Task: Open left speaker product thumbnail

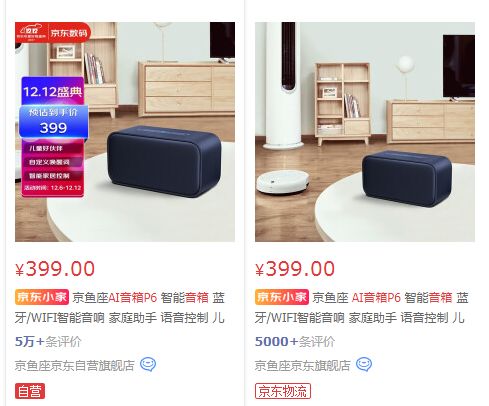Action: coord(125,132)
